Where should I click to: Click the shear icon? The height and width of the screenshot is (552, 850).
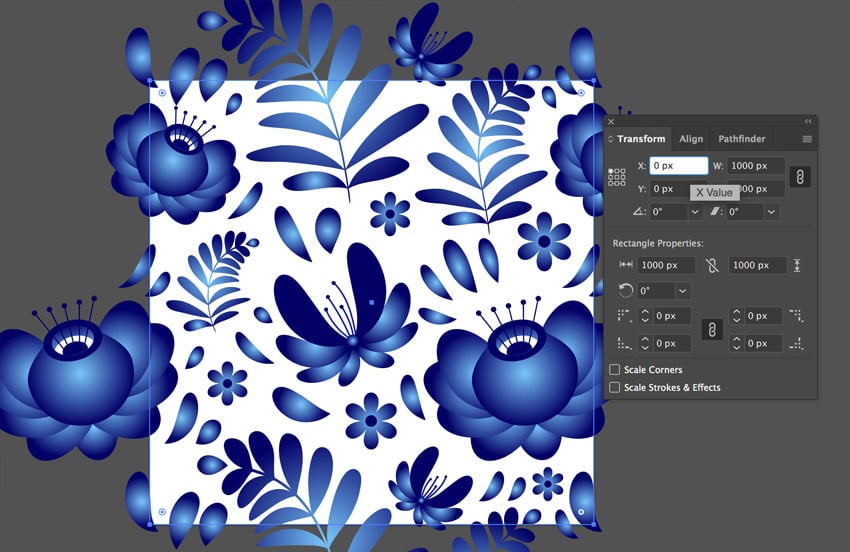coord(716,211)
